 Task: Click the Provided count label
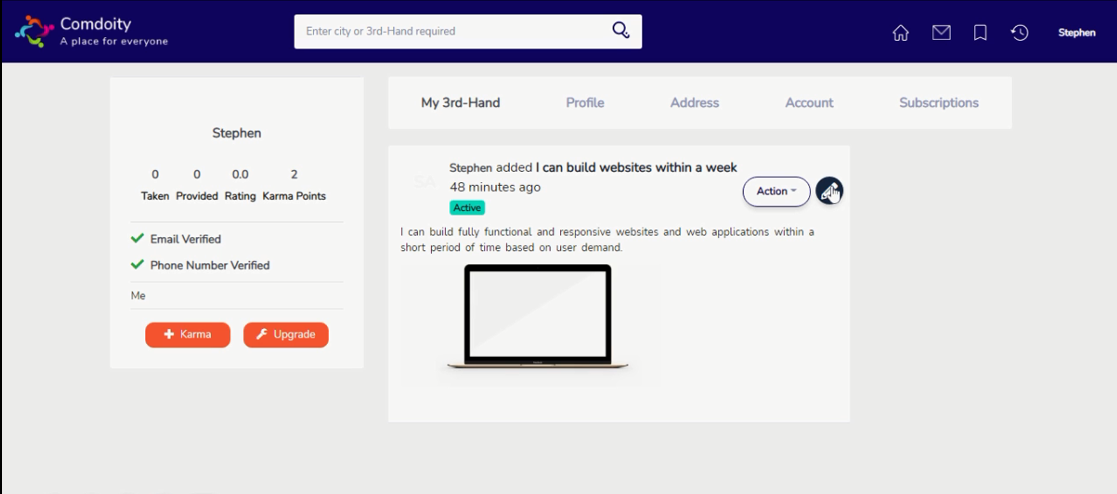point(197,196)
